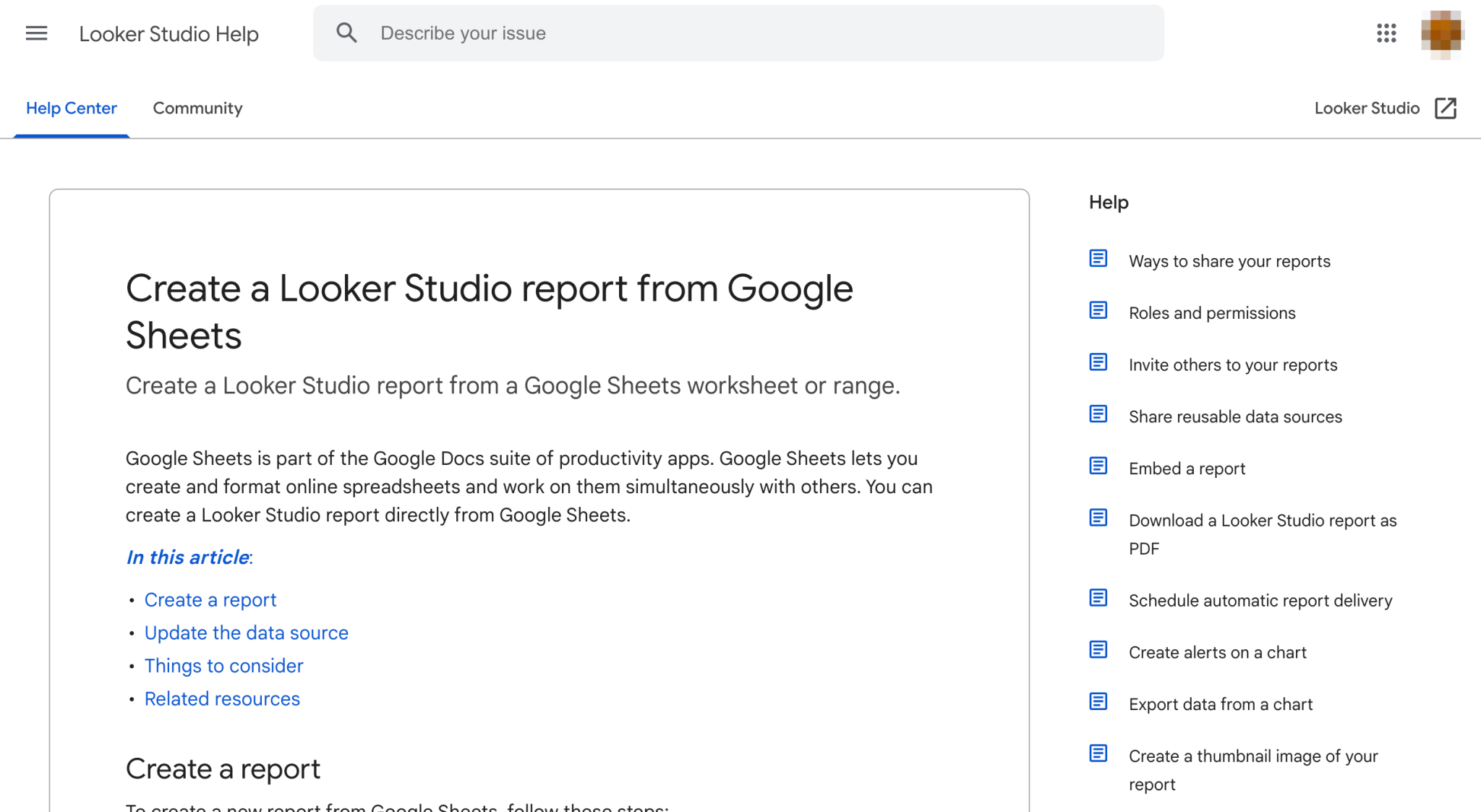Screen dimensions: 1481x812
Task: Switch to the Help Center tab
Action: (x=72, y=108)
